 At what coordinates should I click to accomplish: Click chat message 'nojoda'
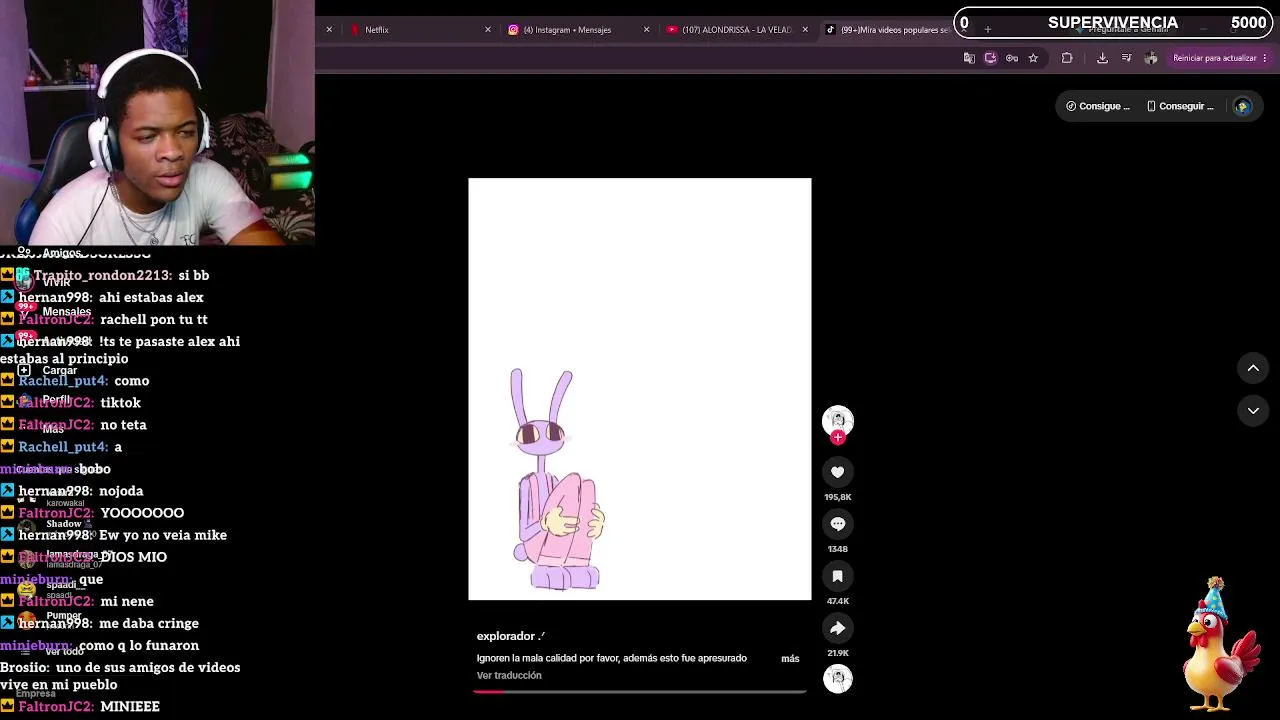[x=121, y=491]
